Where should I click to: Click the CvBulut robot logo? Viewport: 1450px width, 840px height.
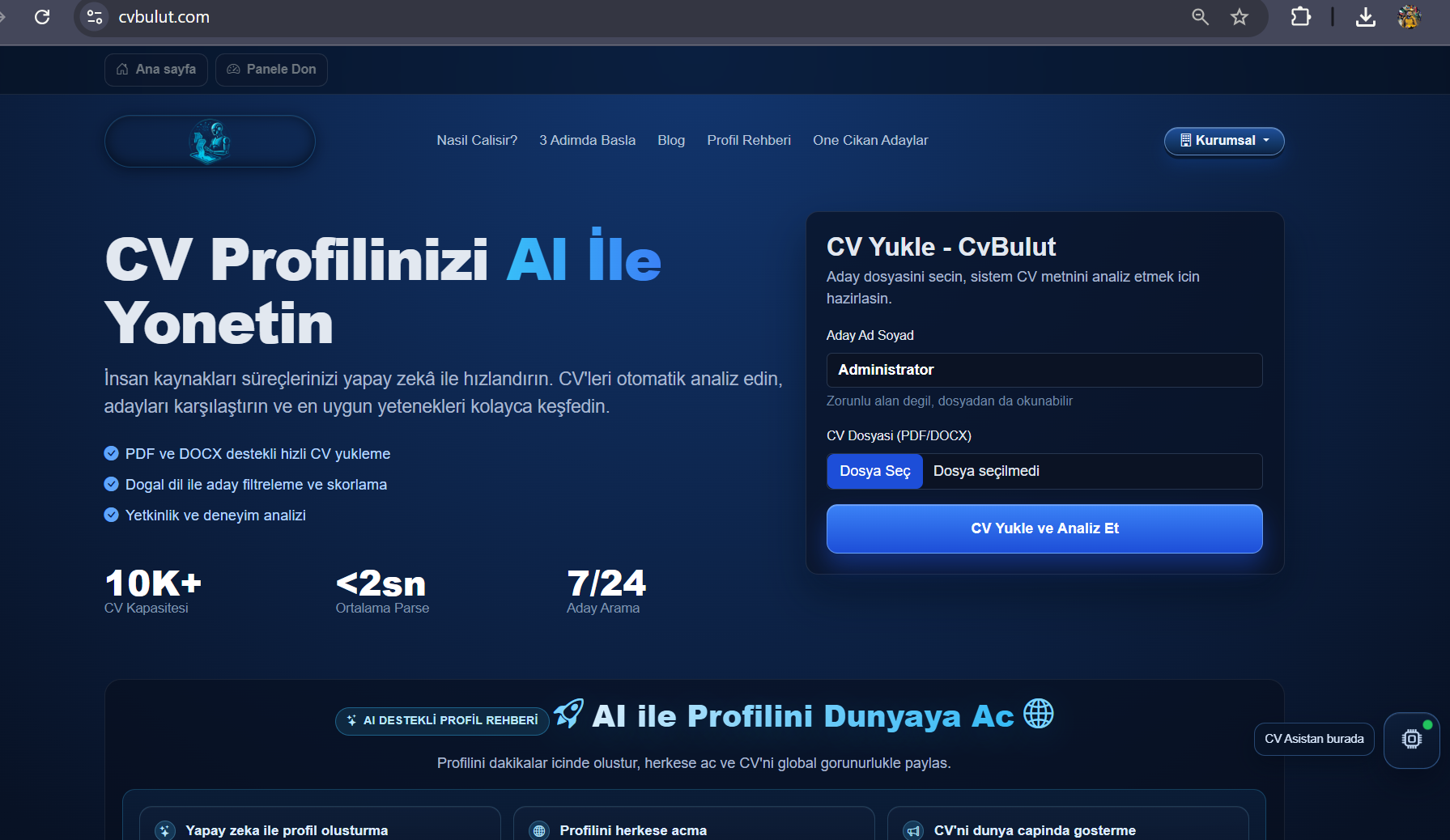pyautogui.click(x=210, y=142)
